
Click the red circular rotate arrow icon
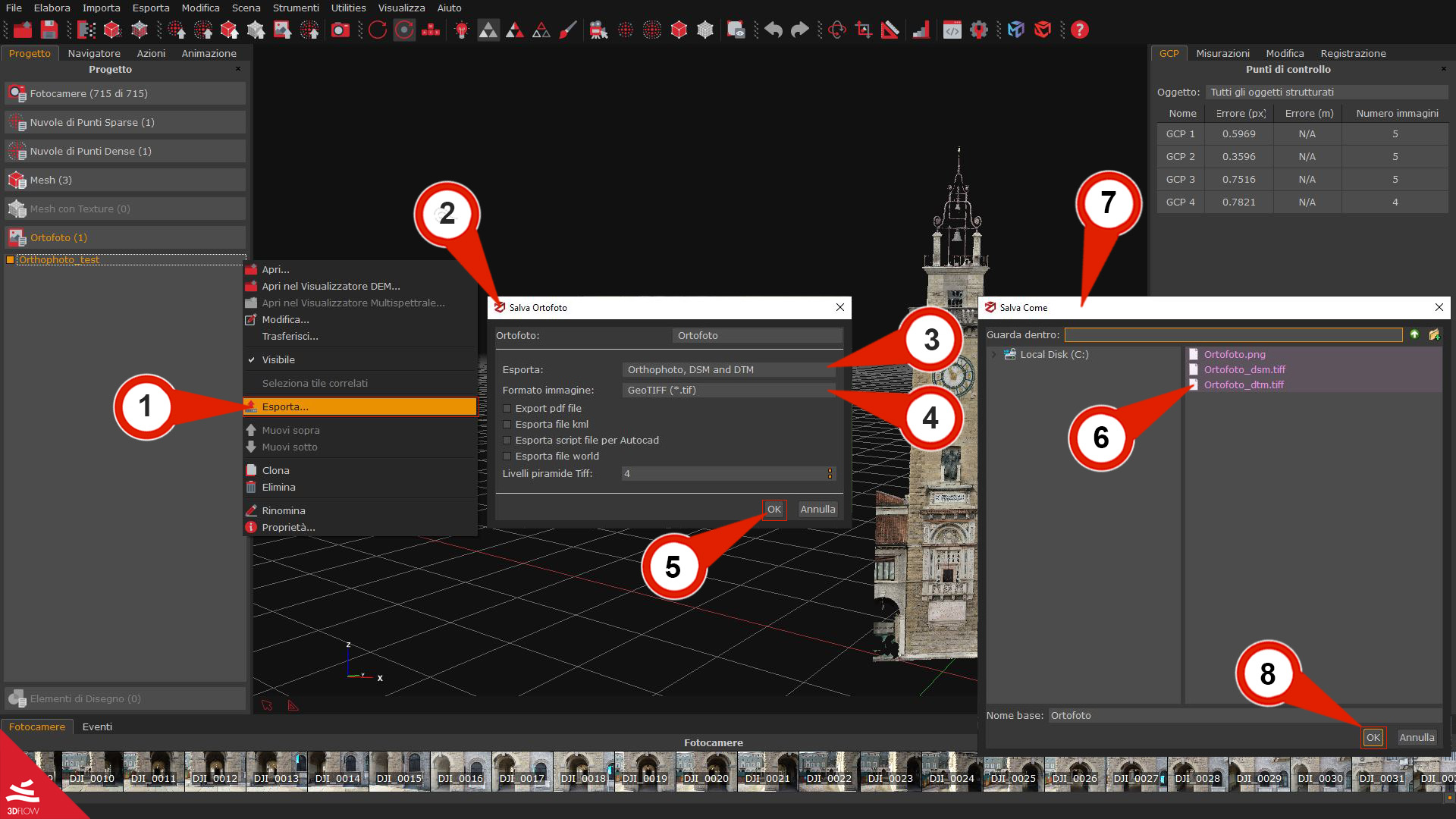coord(378,30)
